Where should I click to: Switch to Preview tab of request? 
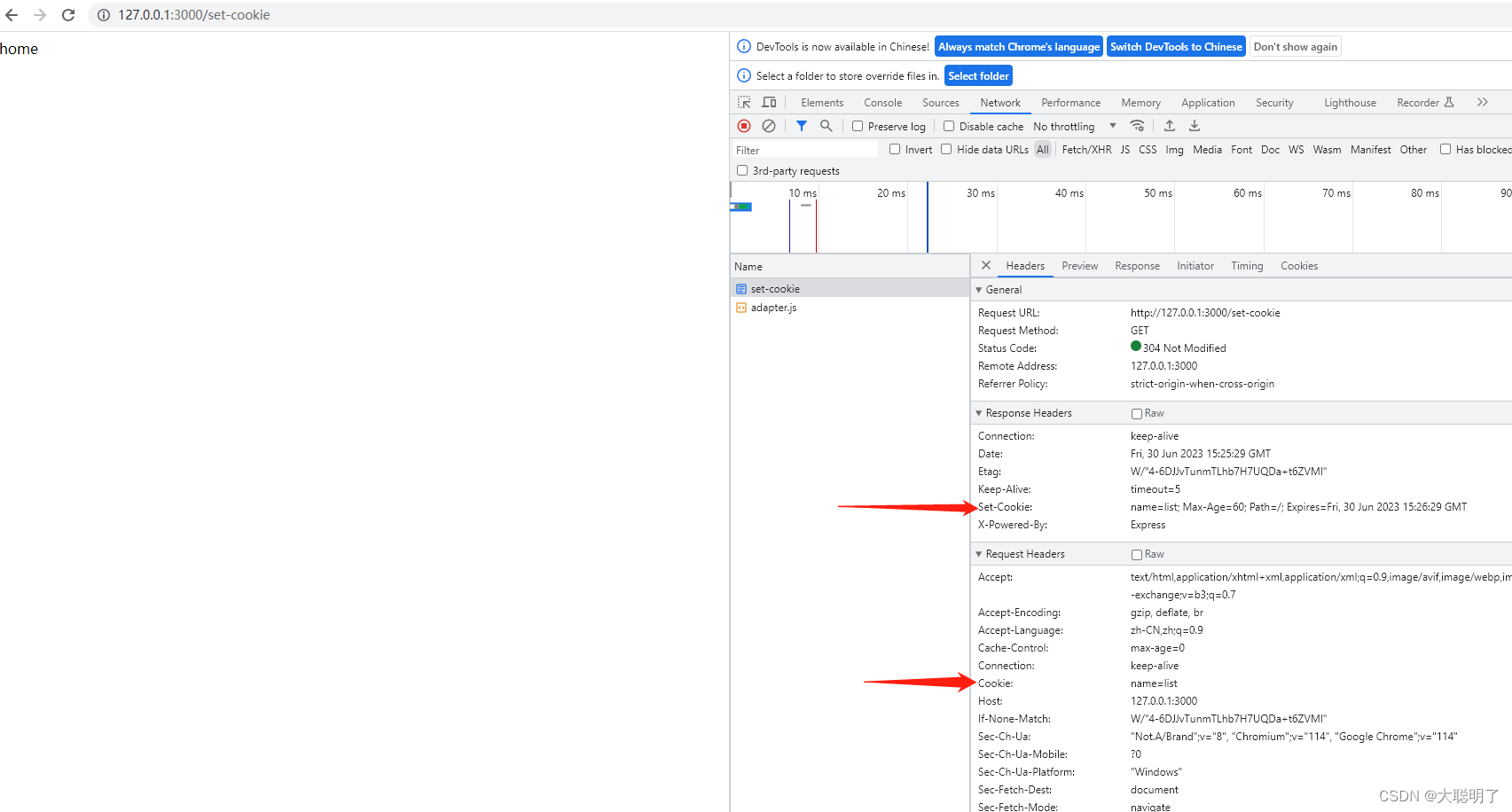1079,266
